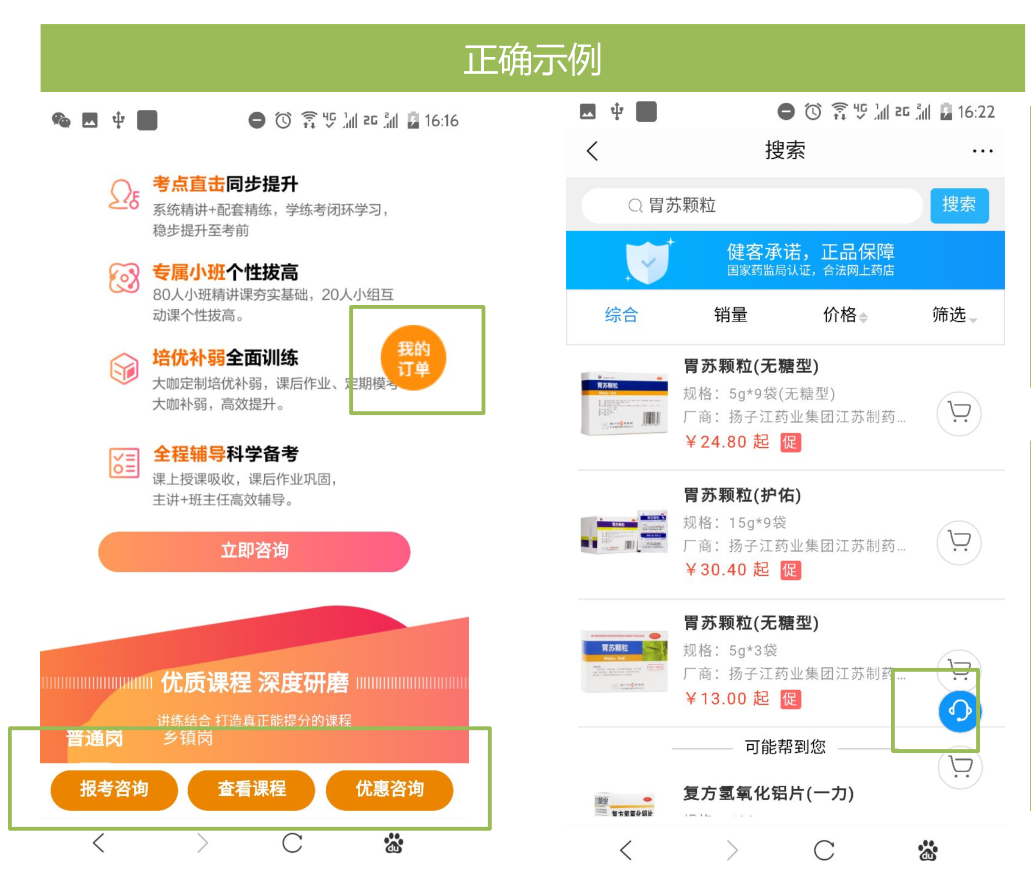Click the blue 搜索 button
Image resolution: width=1031 pixels, height=872 pixels.
click(x=959, y=205)
